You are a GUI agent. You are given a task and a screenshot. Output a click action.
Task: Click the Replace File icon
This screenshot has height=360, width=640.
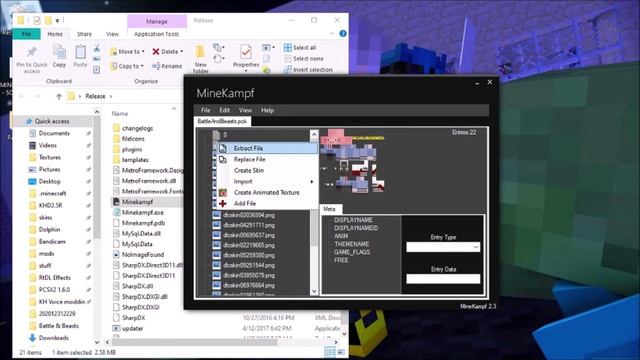(223, 159)
